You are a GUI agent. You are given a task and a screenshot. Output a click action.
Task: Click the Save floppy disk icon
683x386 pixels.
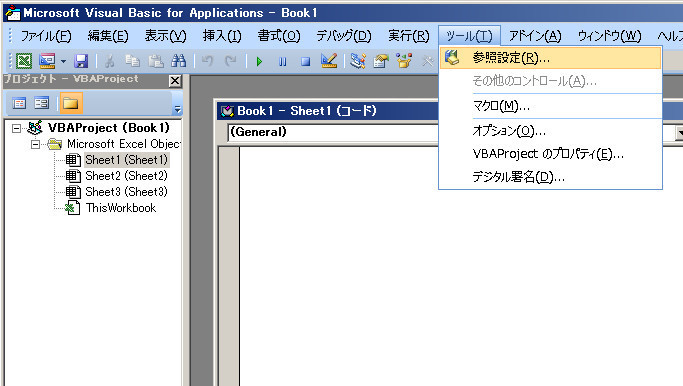[x=81, y=61]
